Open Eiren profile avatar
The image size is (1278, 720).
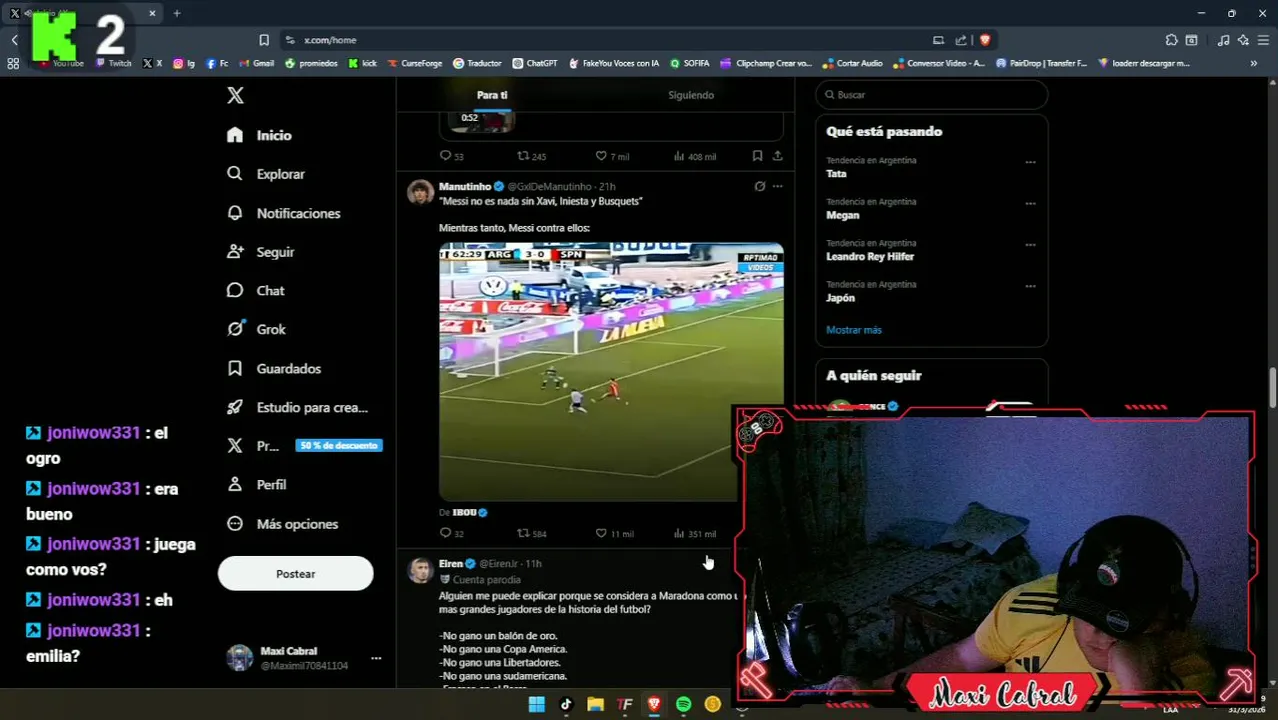(x=420, y=570)
